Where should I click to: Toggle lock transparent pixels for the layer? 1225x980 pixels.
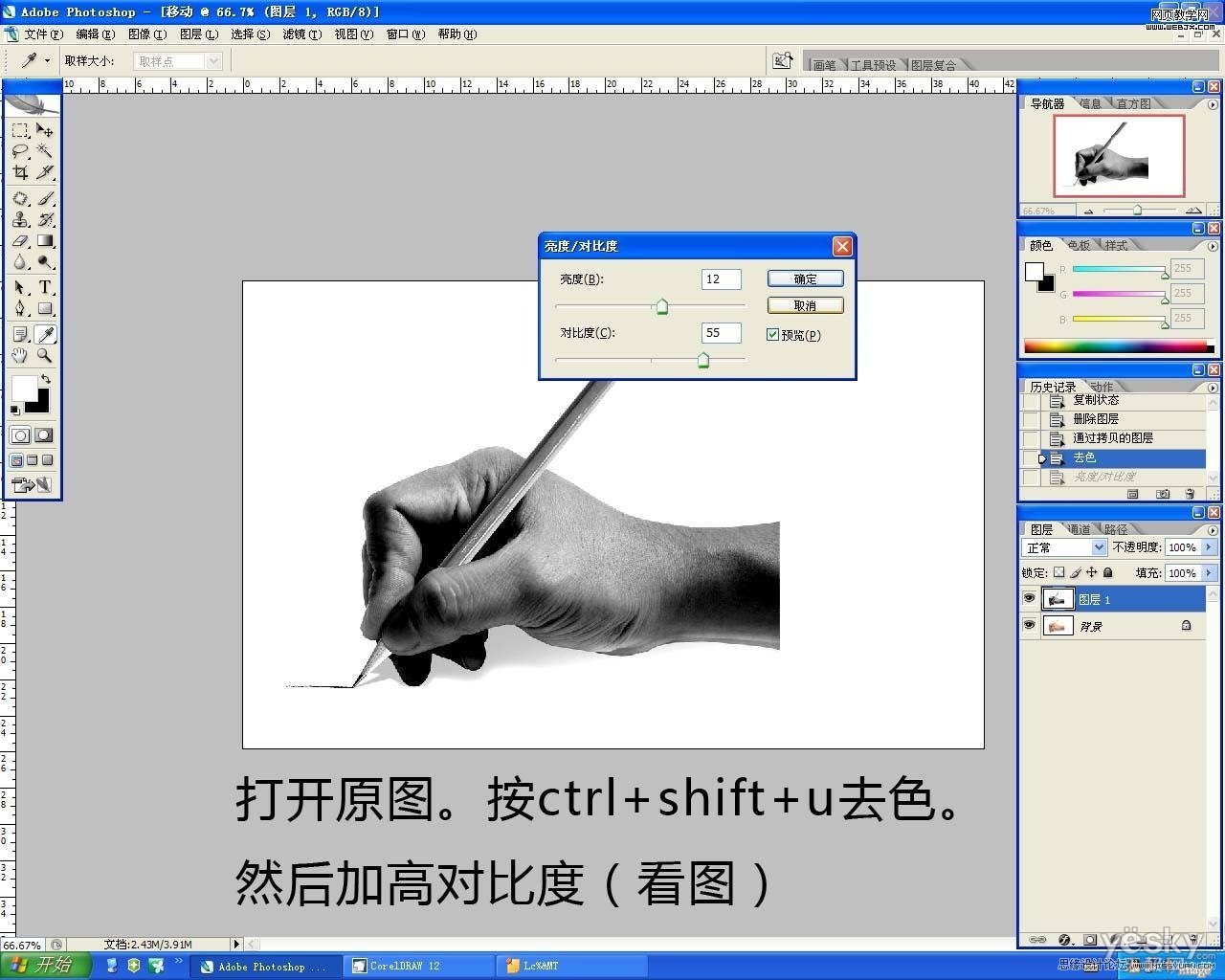pos(1058,572)
